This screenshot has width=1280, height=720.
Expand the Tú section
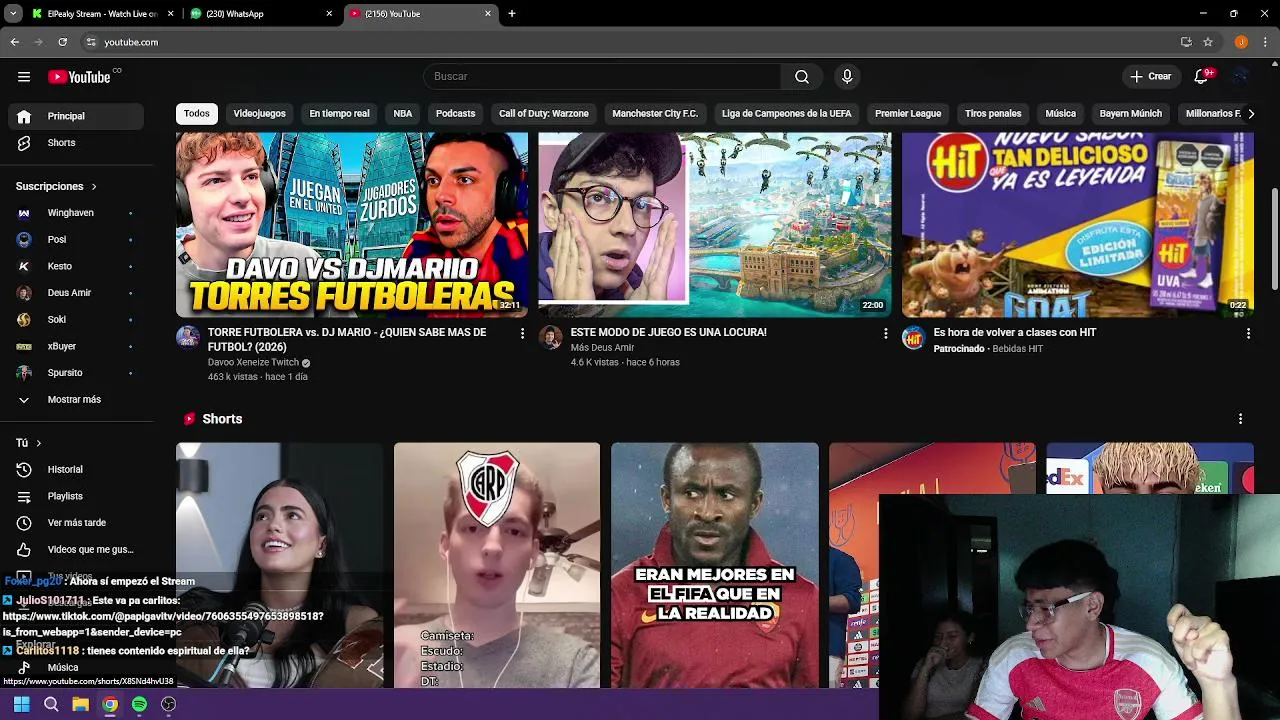click(28, 443)
